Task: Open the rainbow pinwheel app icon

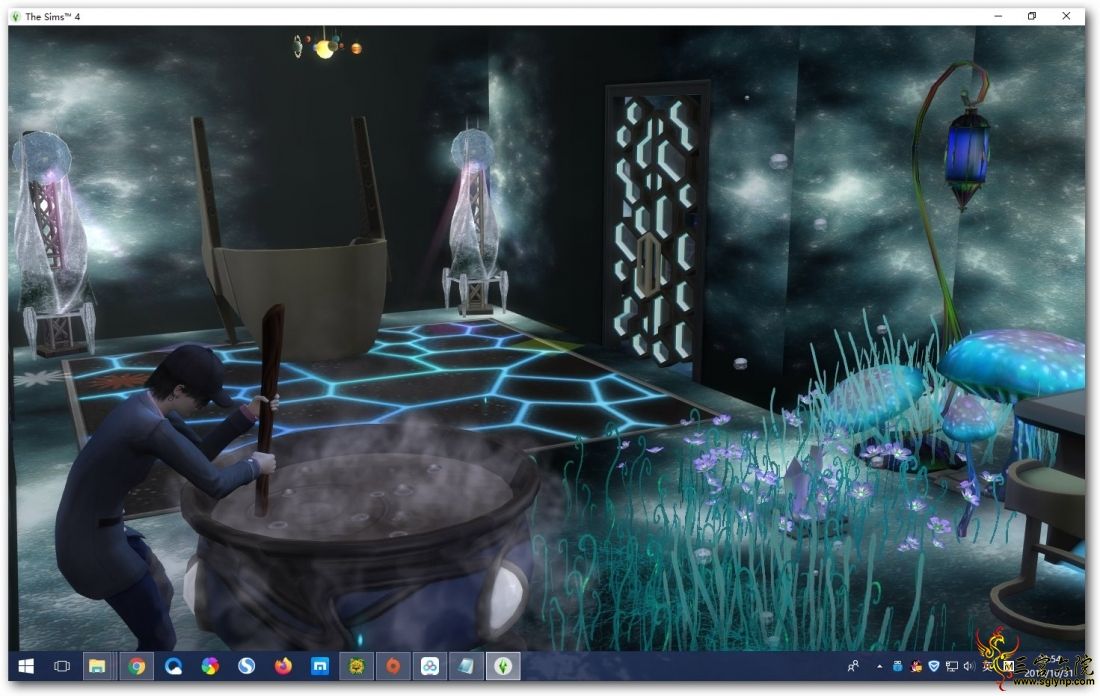Action: click(x=210, y=666)
